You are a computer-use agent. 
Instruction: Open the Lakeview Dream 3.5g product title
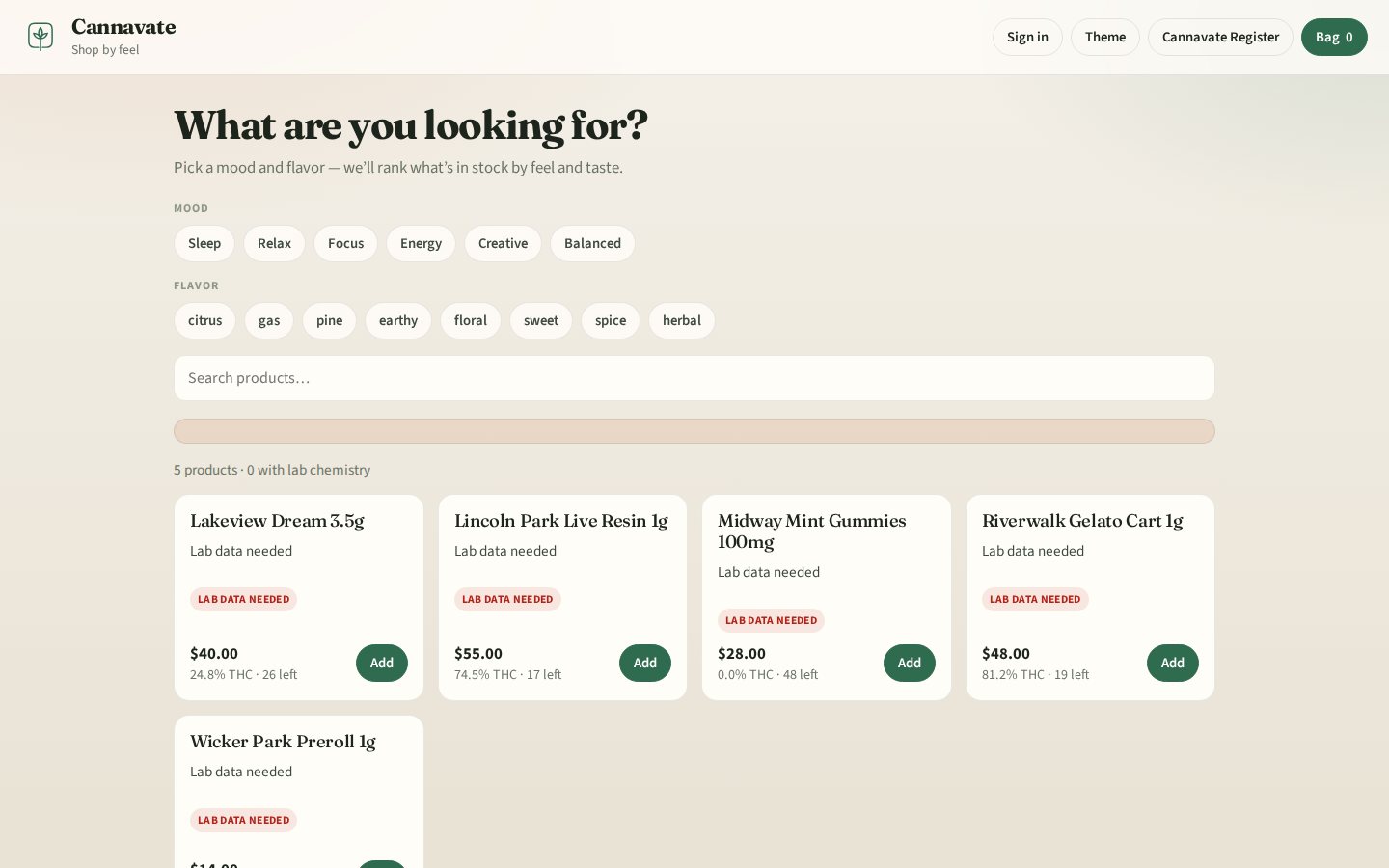277,521
